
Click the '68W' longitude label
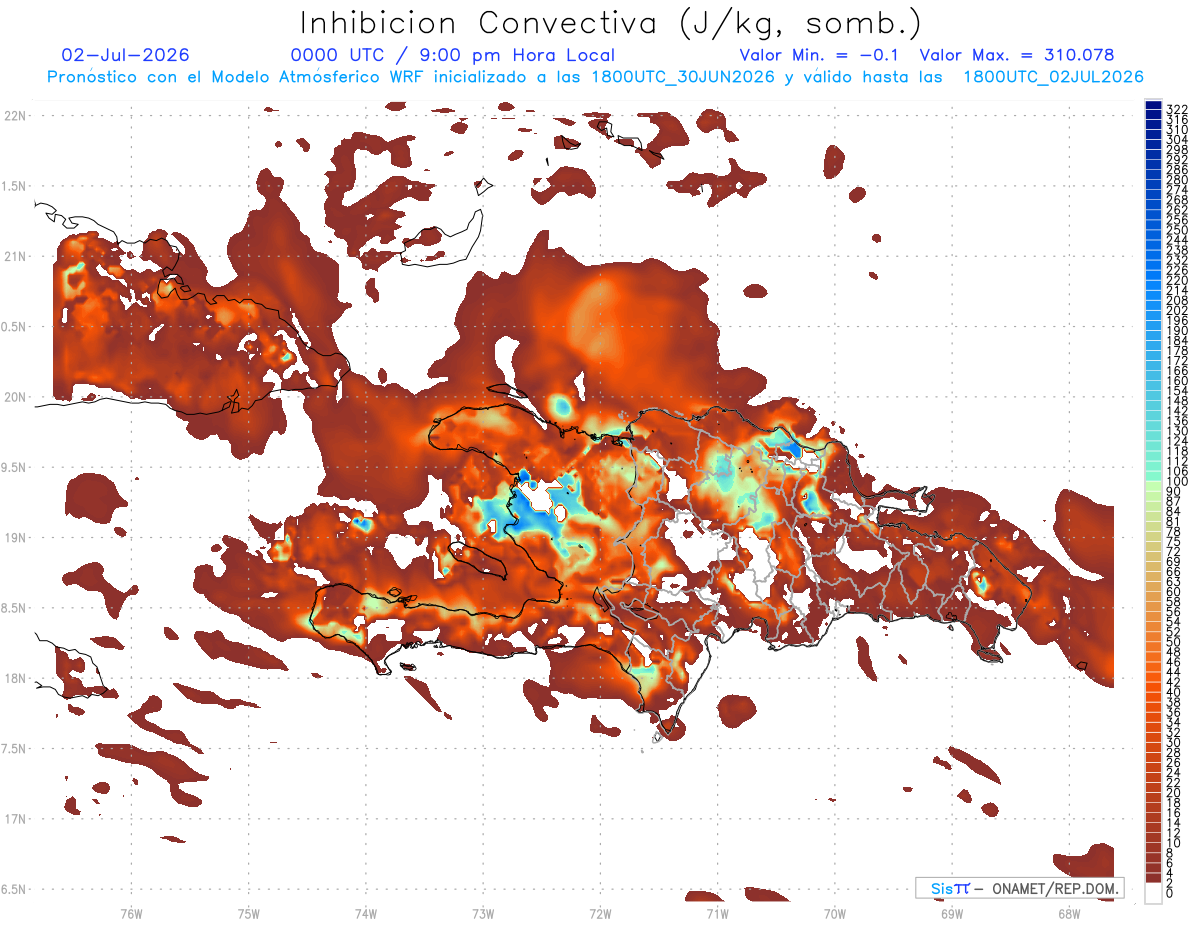1069,912
